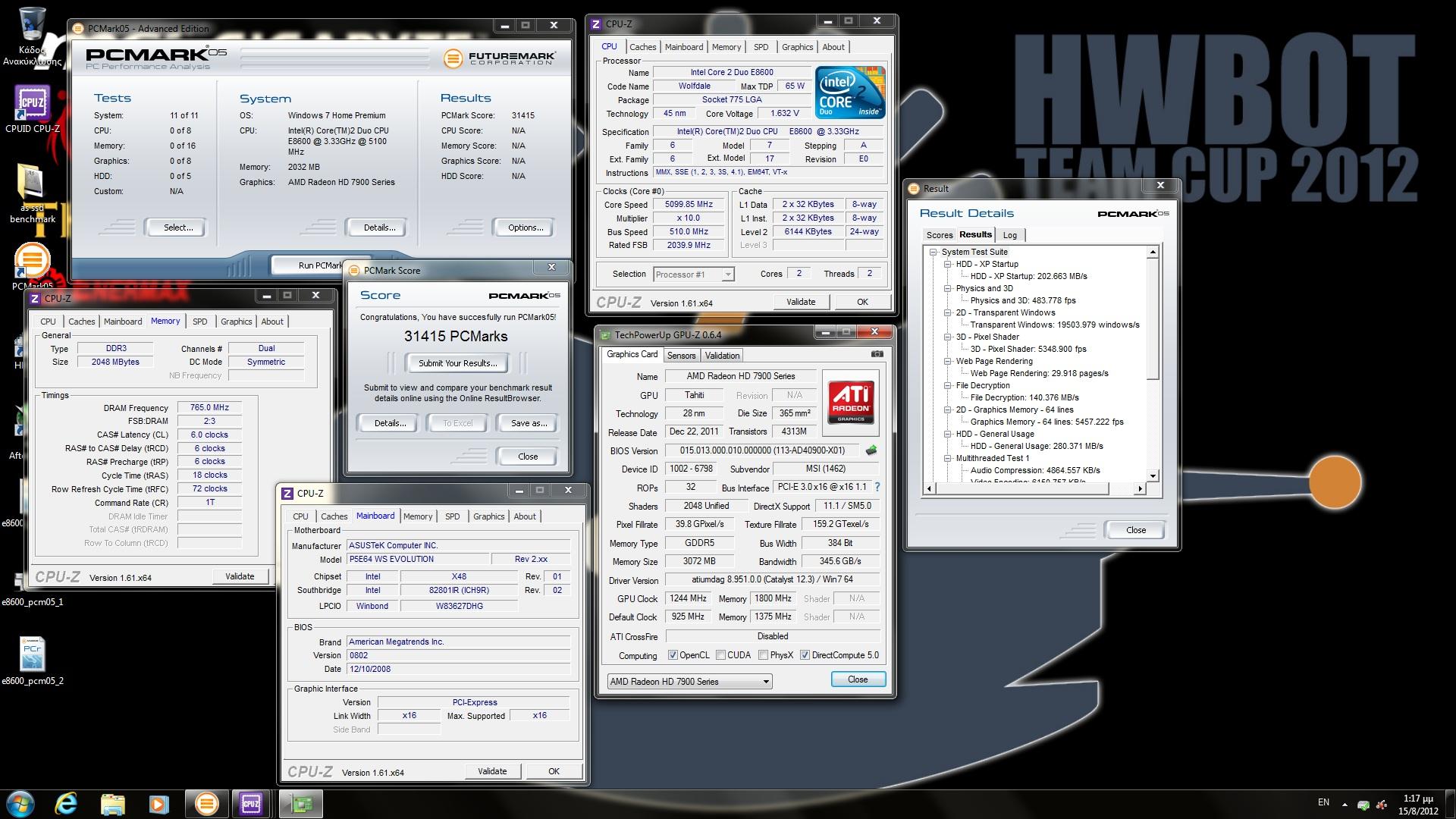
Task: Click scroll-down arrow in Result Details
Action: (x=1153, y=476)
